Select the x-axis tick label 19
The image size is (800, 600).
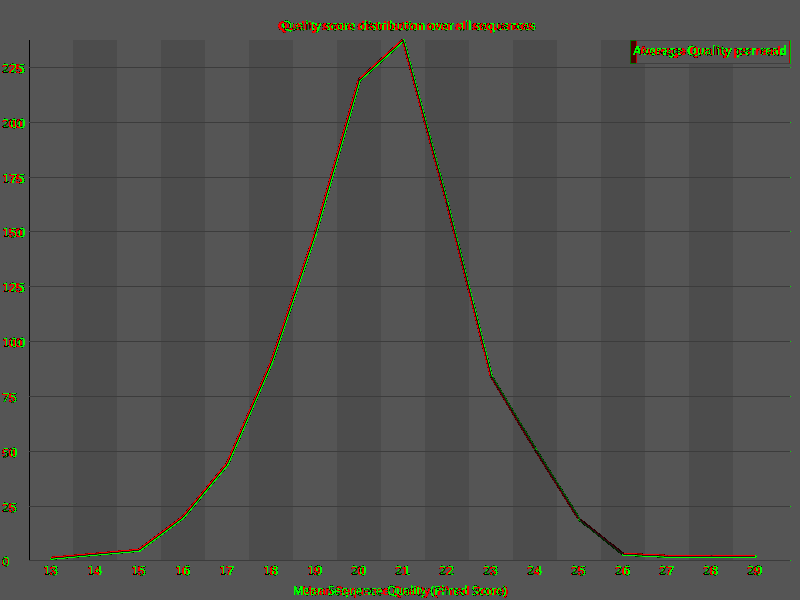[x=315, y=570]
